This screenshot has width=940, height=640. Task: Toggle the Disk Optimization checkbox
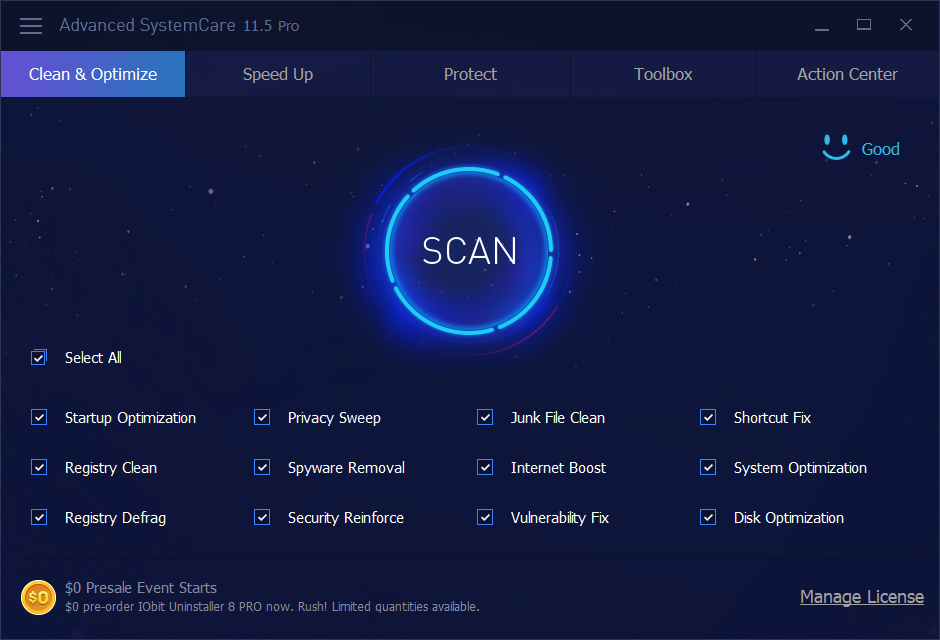(x=707, y=517)
